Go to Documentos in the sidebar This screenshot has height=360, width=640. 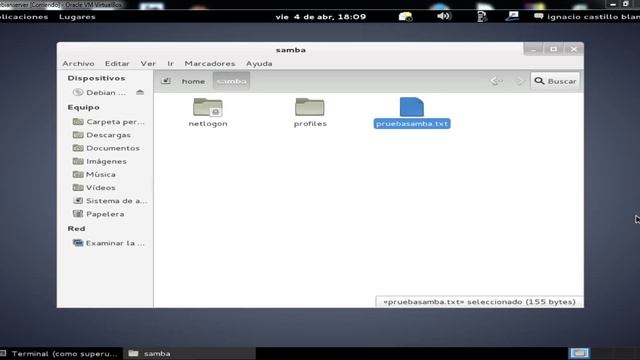(x=106, y=148)
